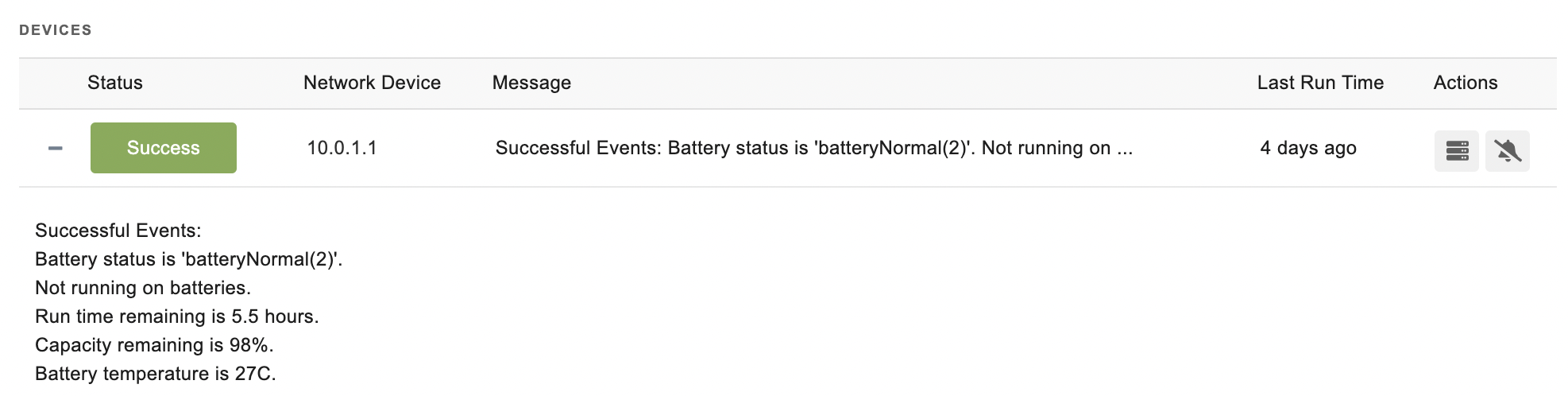Open the server list actions icon
The image size is (1568, 396).
(1457, 151)
